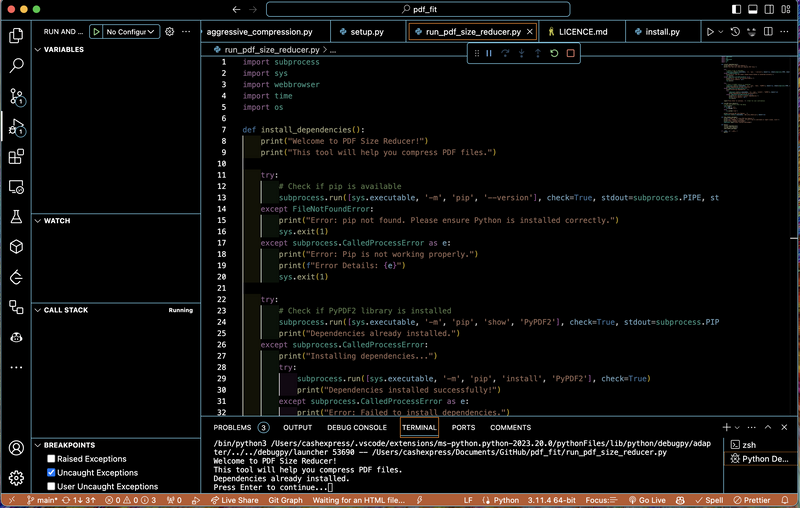The width and height of the screenshot is (800, 508).
Task: Split the editor to the right
Action: click(x=768, y=32)
